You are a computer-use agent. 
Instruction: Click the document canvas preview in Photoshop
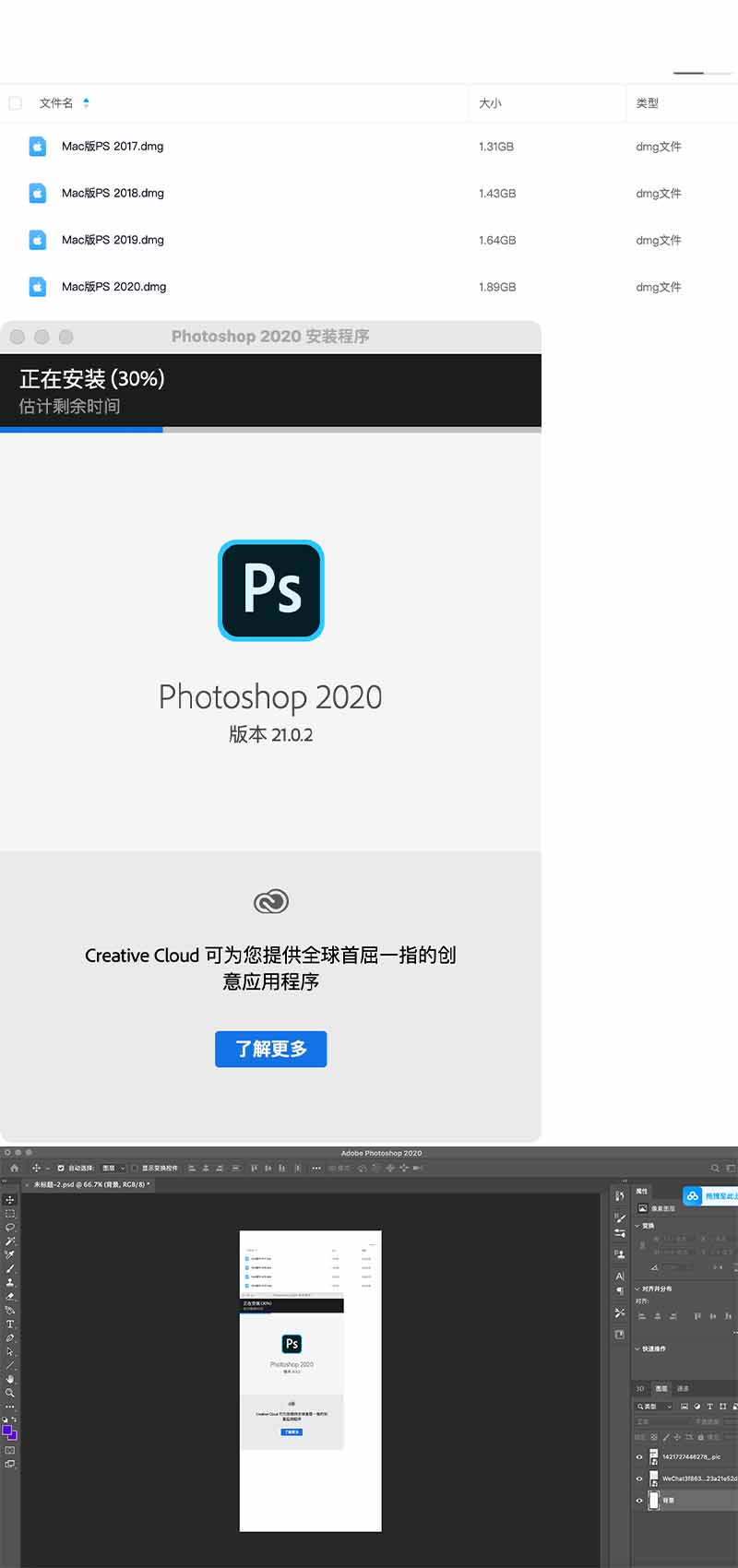click(x=310, y=1381)
